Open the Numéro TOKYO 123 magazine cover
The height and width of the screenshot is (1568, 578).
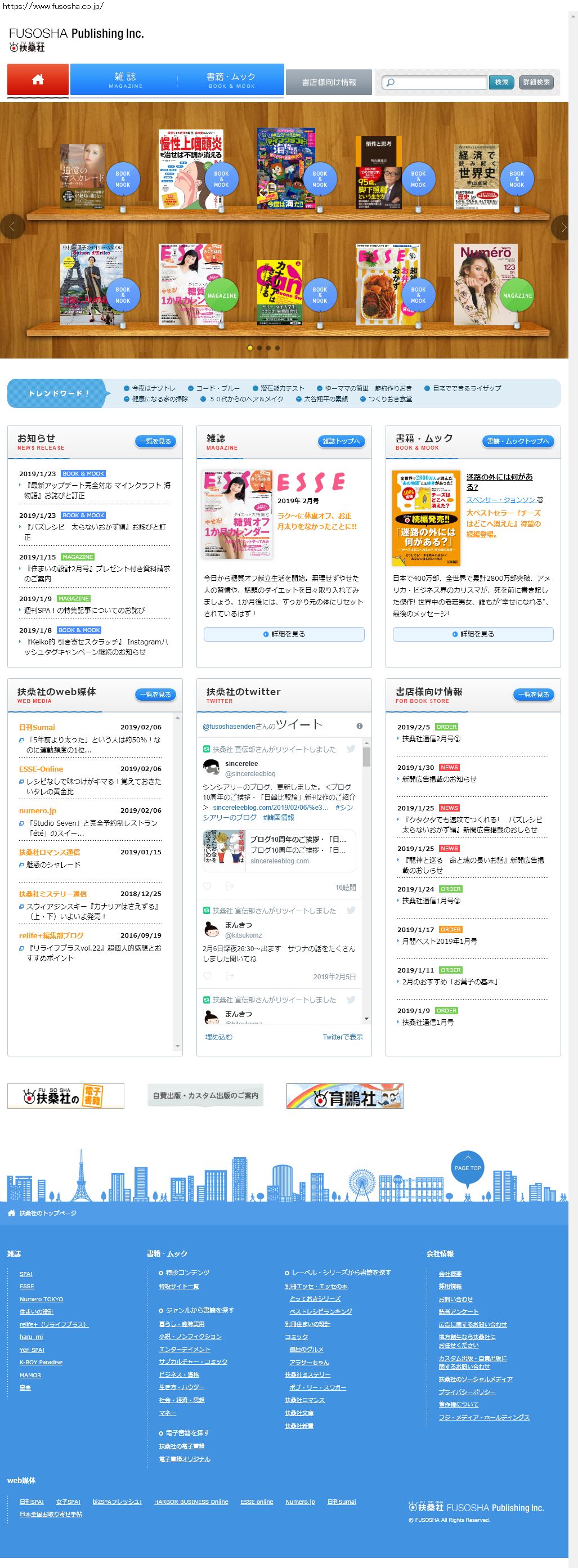(x=485, y=284)
